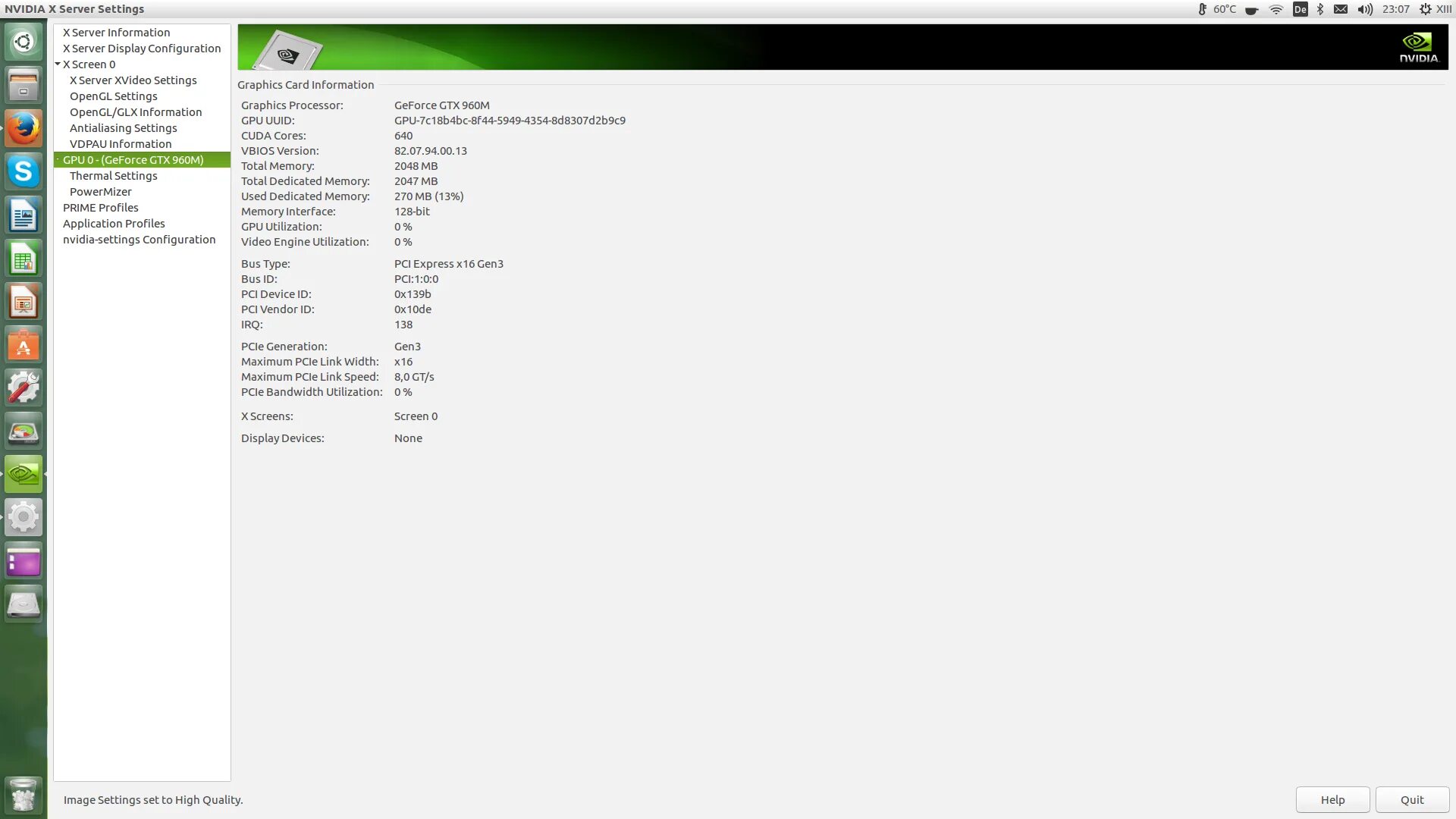
Task: Select PRIME Profiles entry
Action: point(100,208)
